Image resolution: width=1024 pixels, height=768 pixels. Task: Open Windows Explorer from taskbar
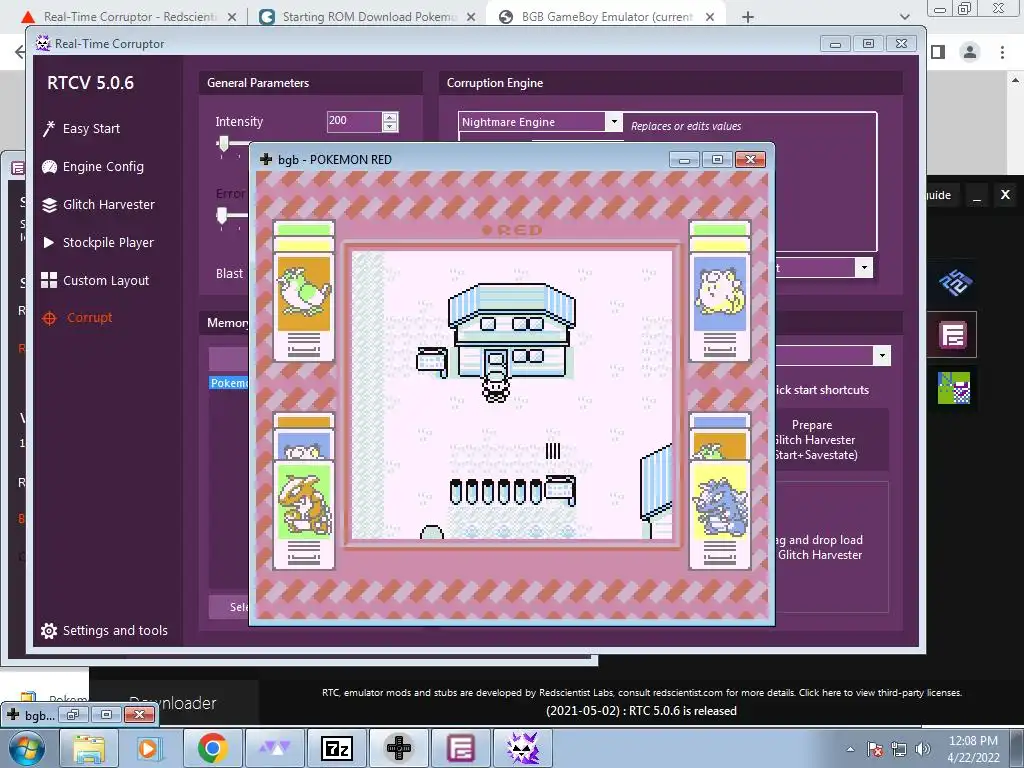pos(89,748)
